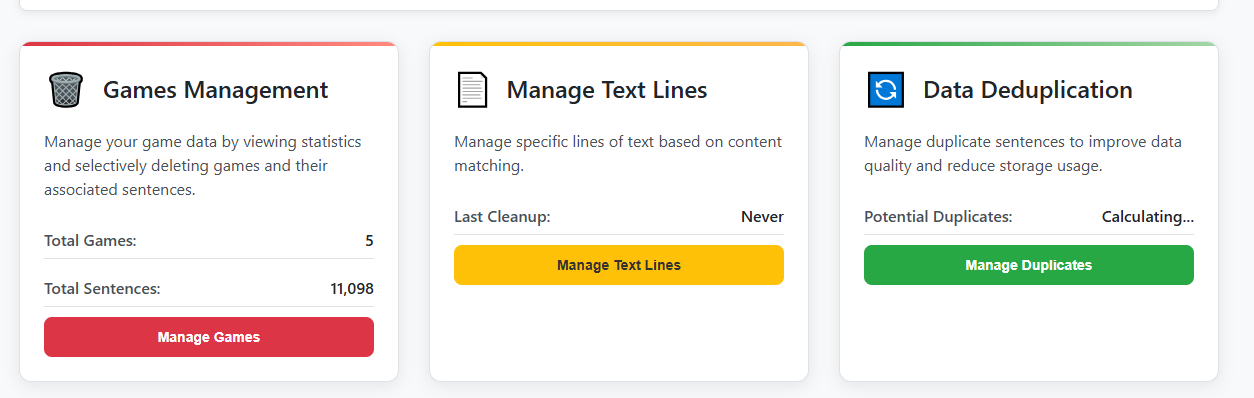The width and height of the screenshot is (1254, 398).
Task: Select the Games Management heading
Action: pos(216,90)
